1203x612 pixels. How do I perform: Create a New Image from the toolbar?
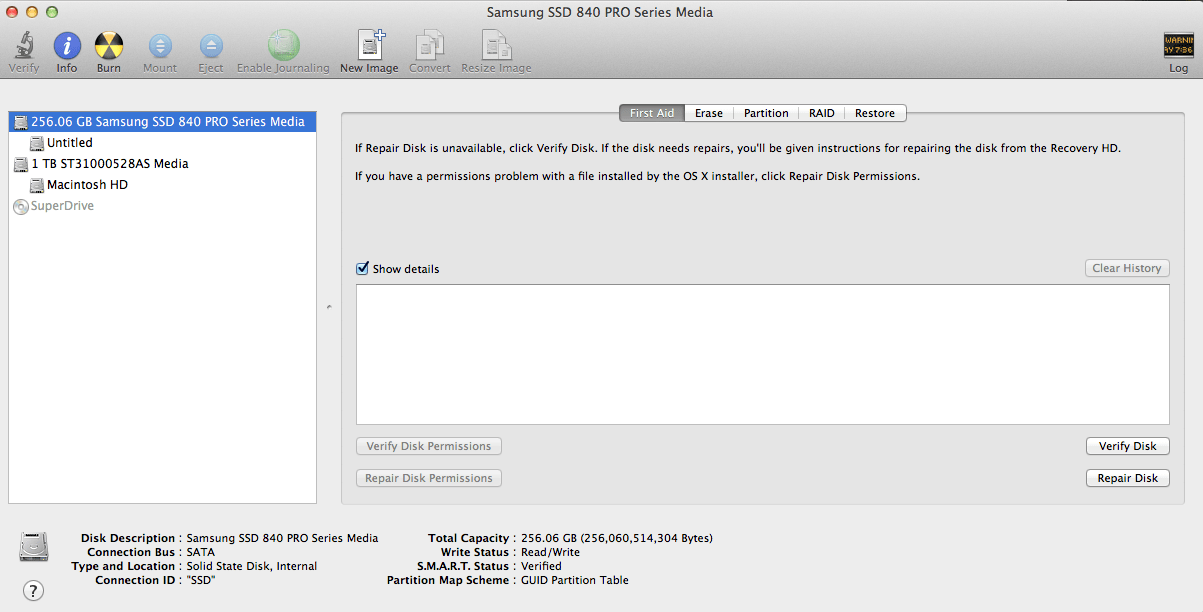(x=371, y=45)
